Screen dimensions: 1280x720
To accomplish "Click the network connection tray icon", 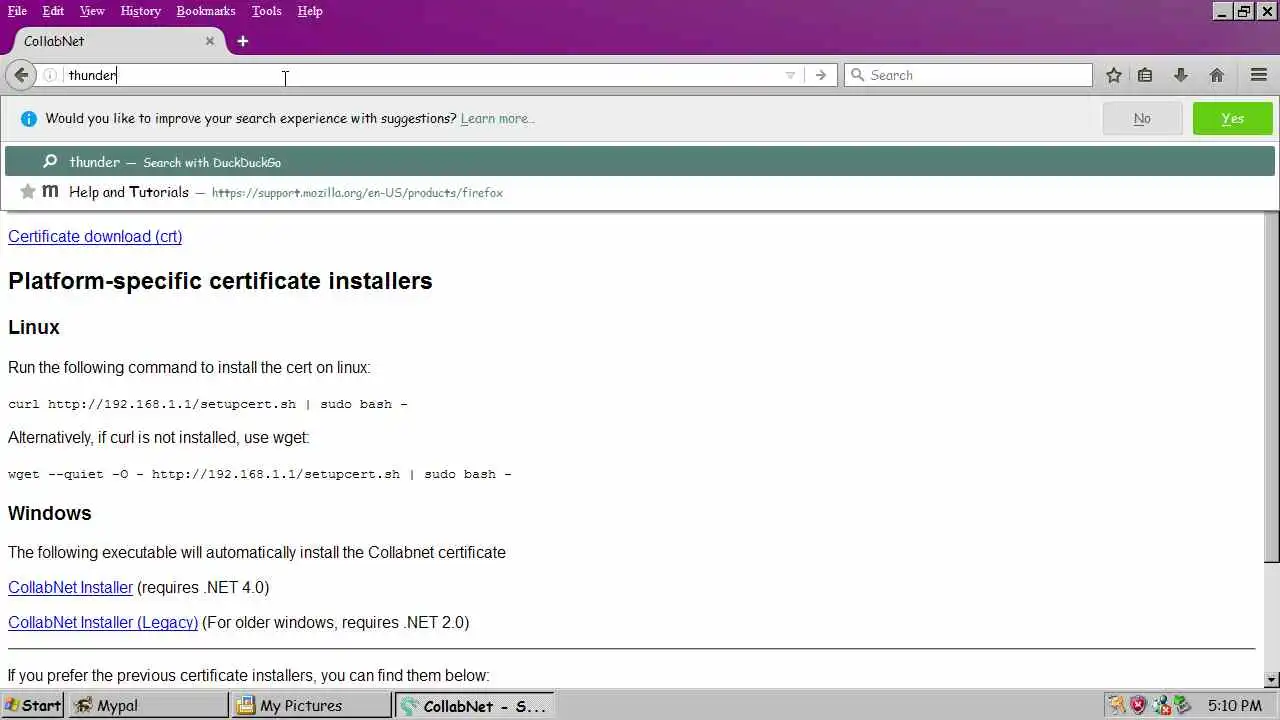I will (1160, 705).
